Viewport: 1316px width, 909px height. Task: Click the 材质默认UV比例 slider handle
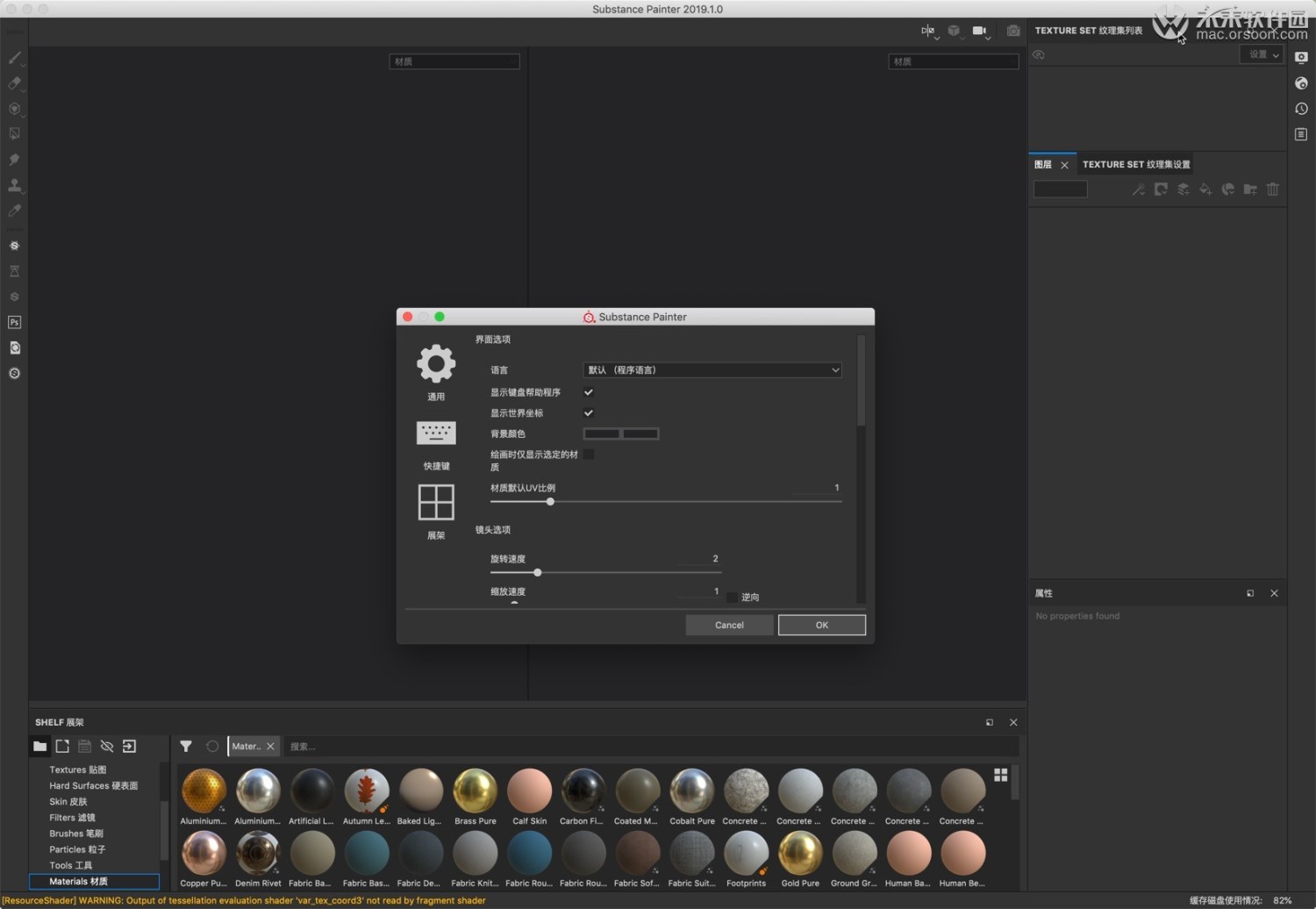(x=550, y=502)
